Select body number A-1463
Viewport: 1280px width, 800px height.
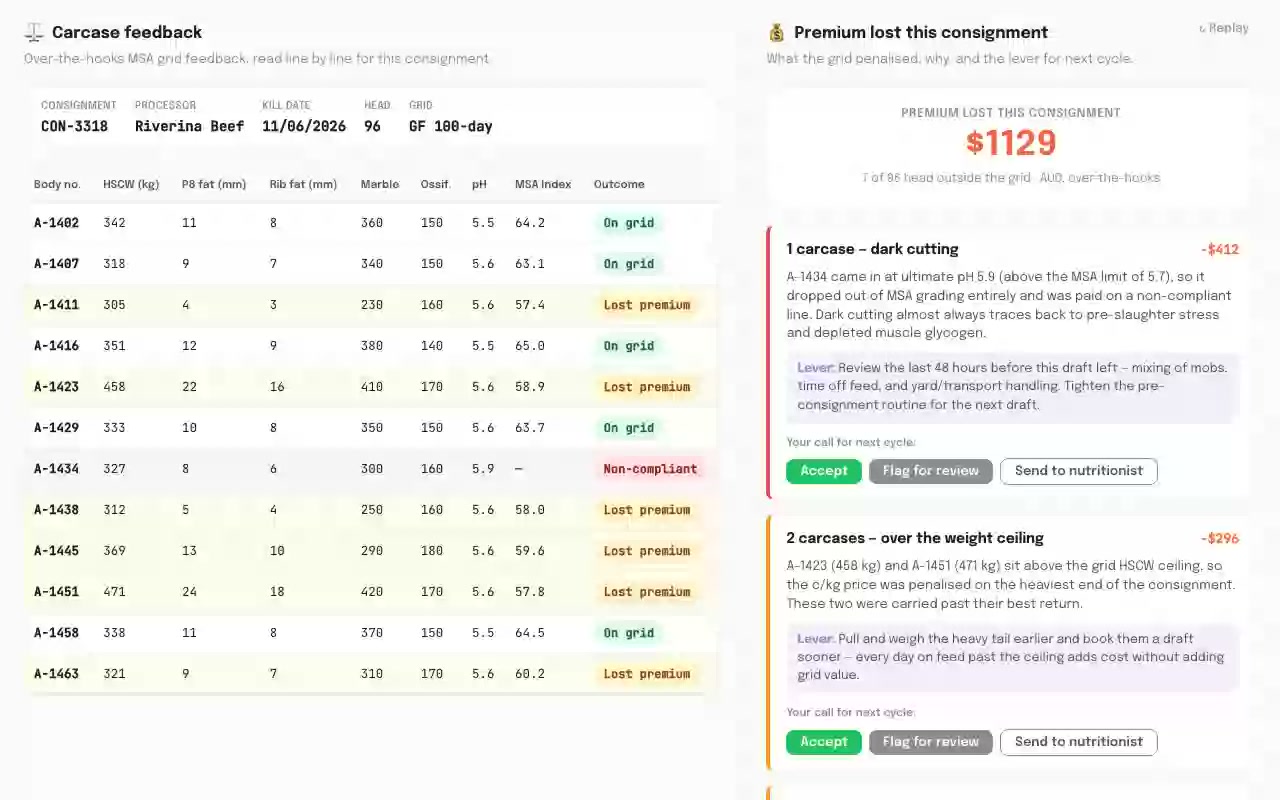(x=56, y=674)
